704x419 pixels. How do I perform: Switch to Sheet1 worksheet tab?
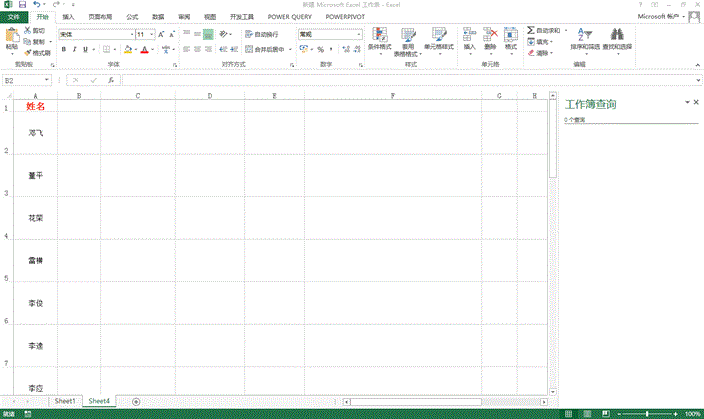pyautogui.click(x=65, y=400)
